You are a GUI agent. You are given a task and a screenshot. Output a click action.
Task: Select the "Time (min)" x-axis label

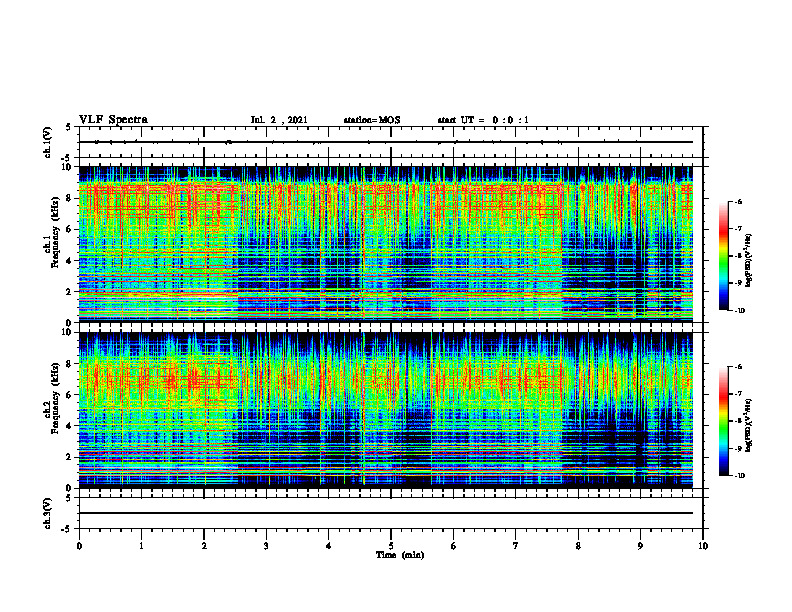tap(400, 555)
